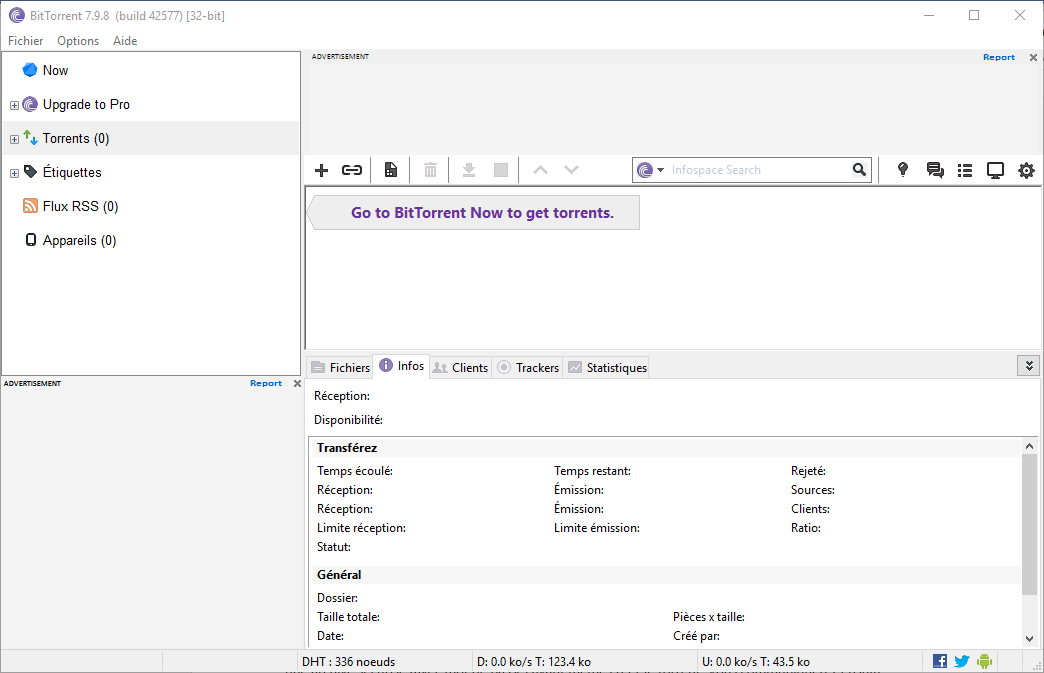
Task: Click info pane scrollbar up arrow
Action: [x=1029, y=446]
